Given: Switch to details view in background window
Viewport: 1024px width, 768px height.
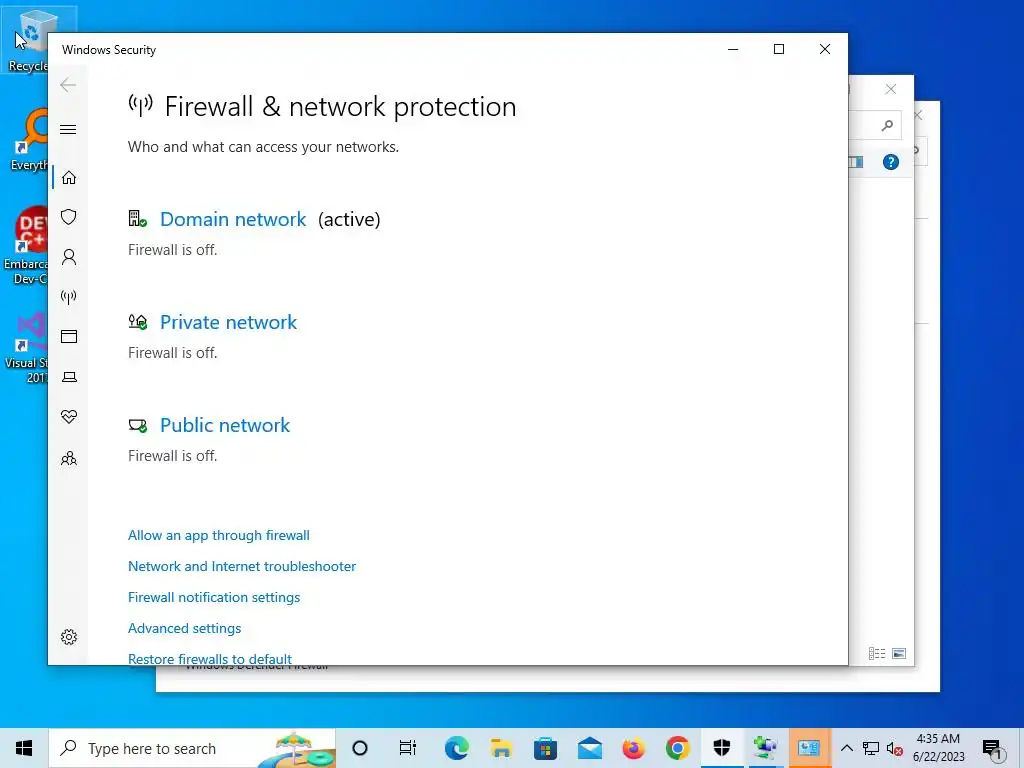Looking at the screenshot, I should (x=876, y=653).
